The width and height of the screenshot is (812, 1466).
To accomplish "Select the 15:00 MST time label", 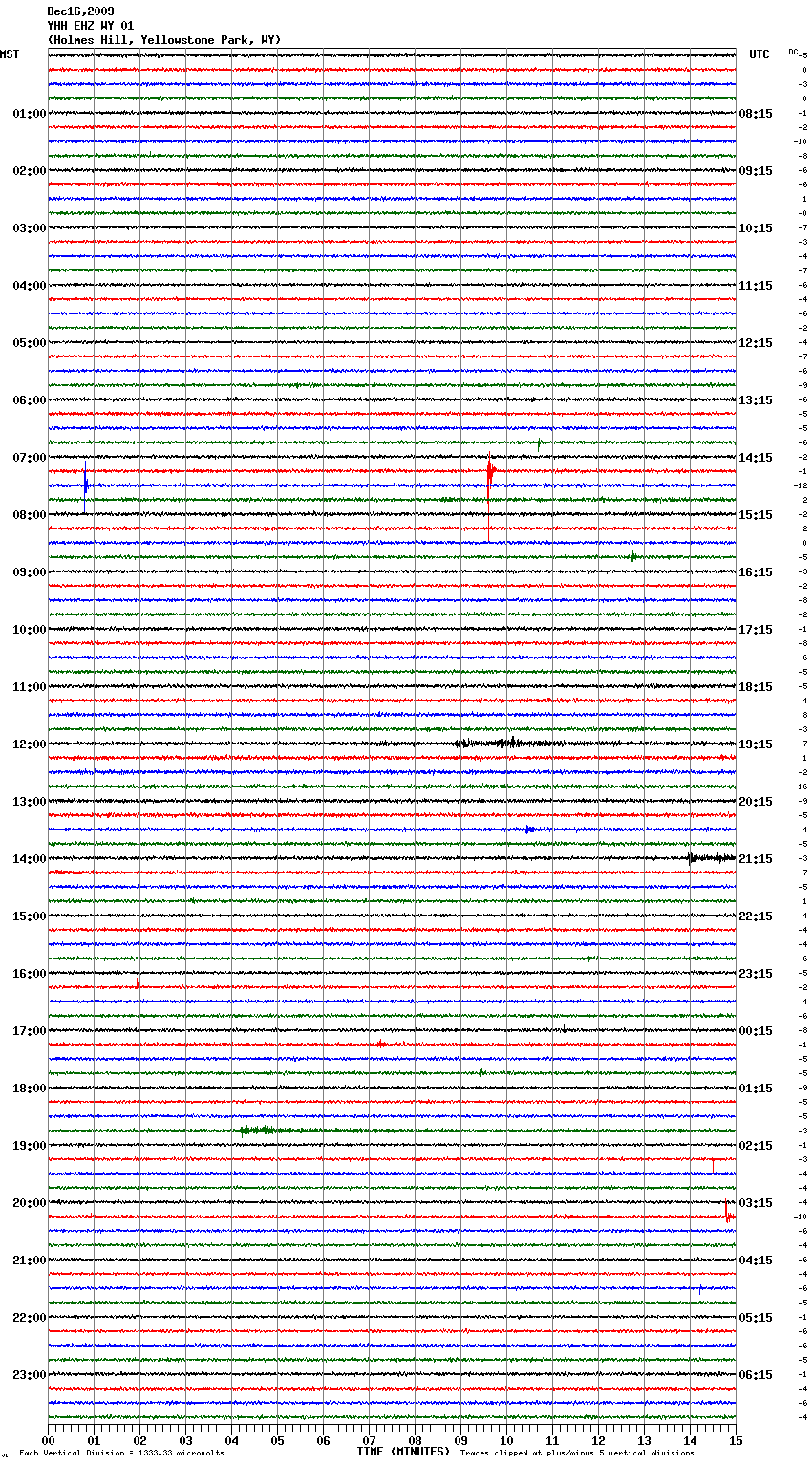I will pyautogui.click(x=30, y=916).
